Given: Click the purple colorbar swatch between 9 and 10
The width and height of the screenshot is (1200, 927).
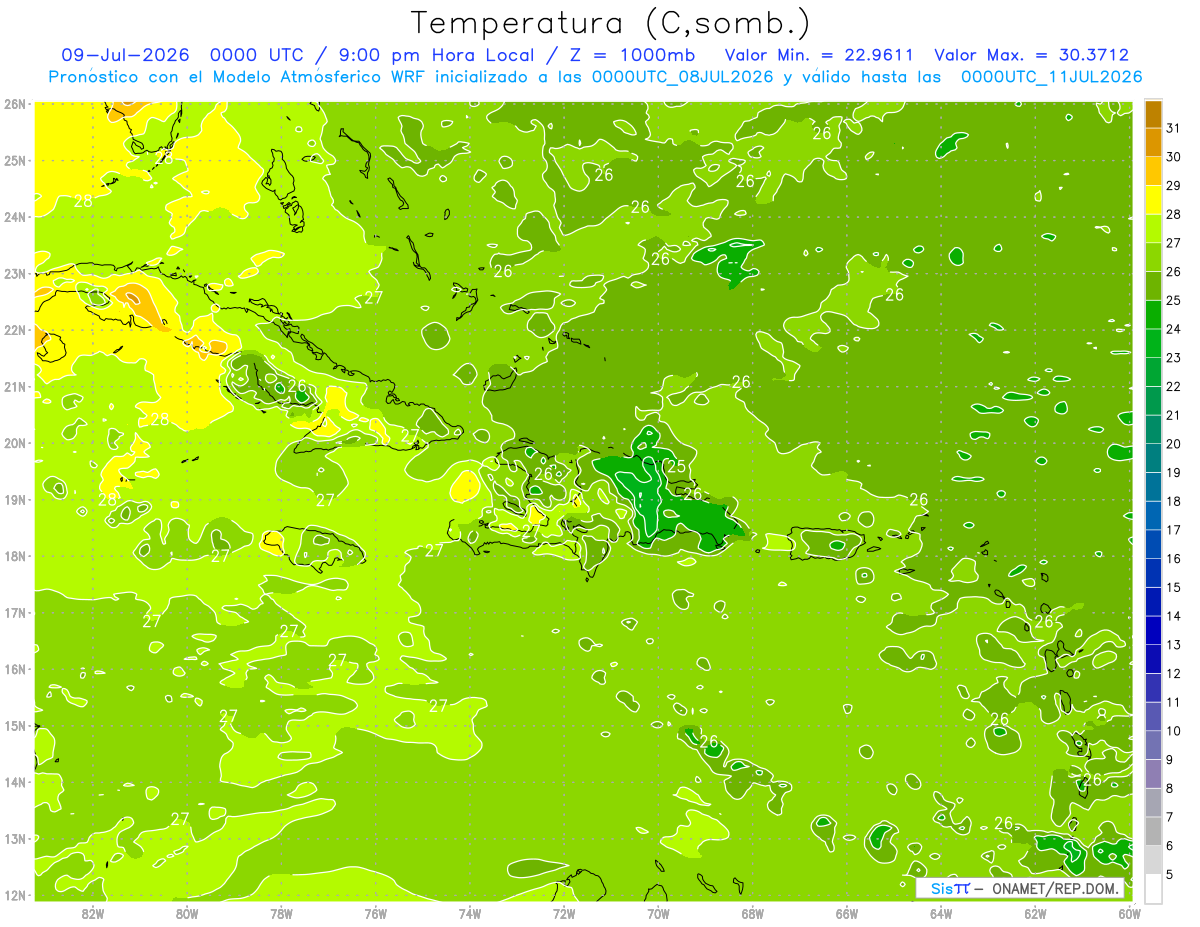Looking at the screenshot, I should [x=1153, y=745].
